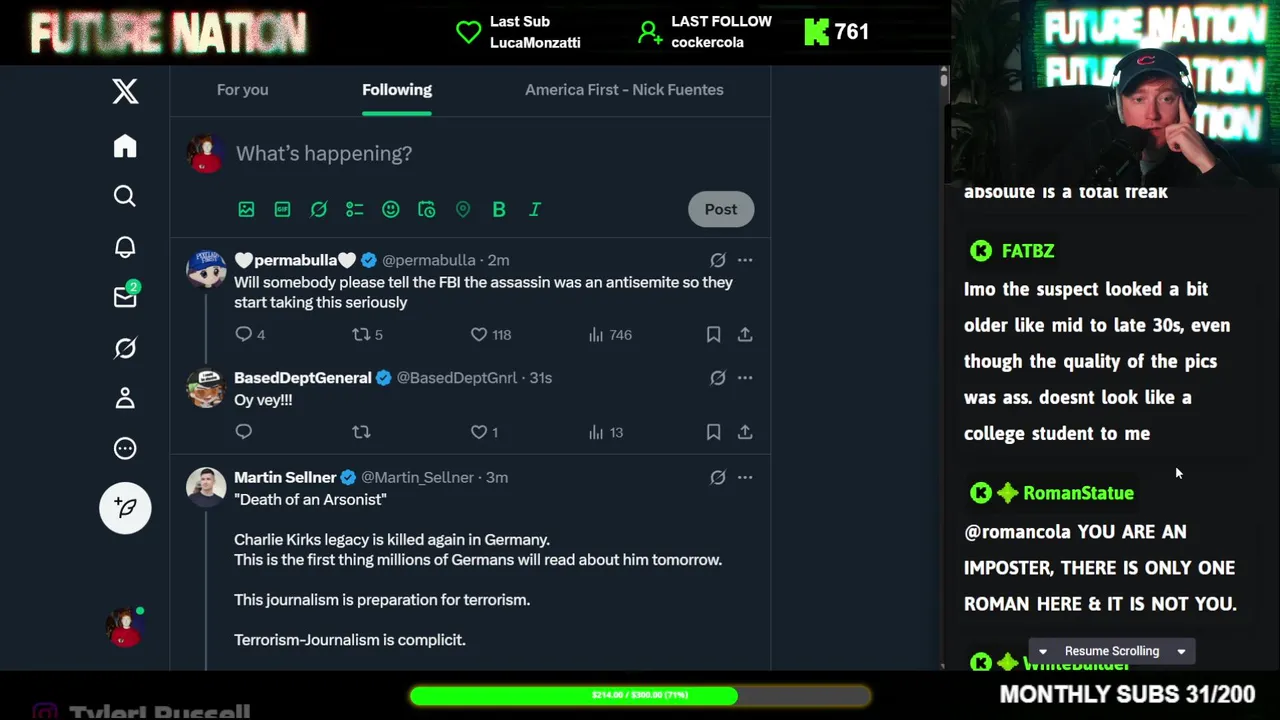
Task: Click the round compose post button
Action: coord(125,508)
